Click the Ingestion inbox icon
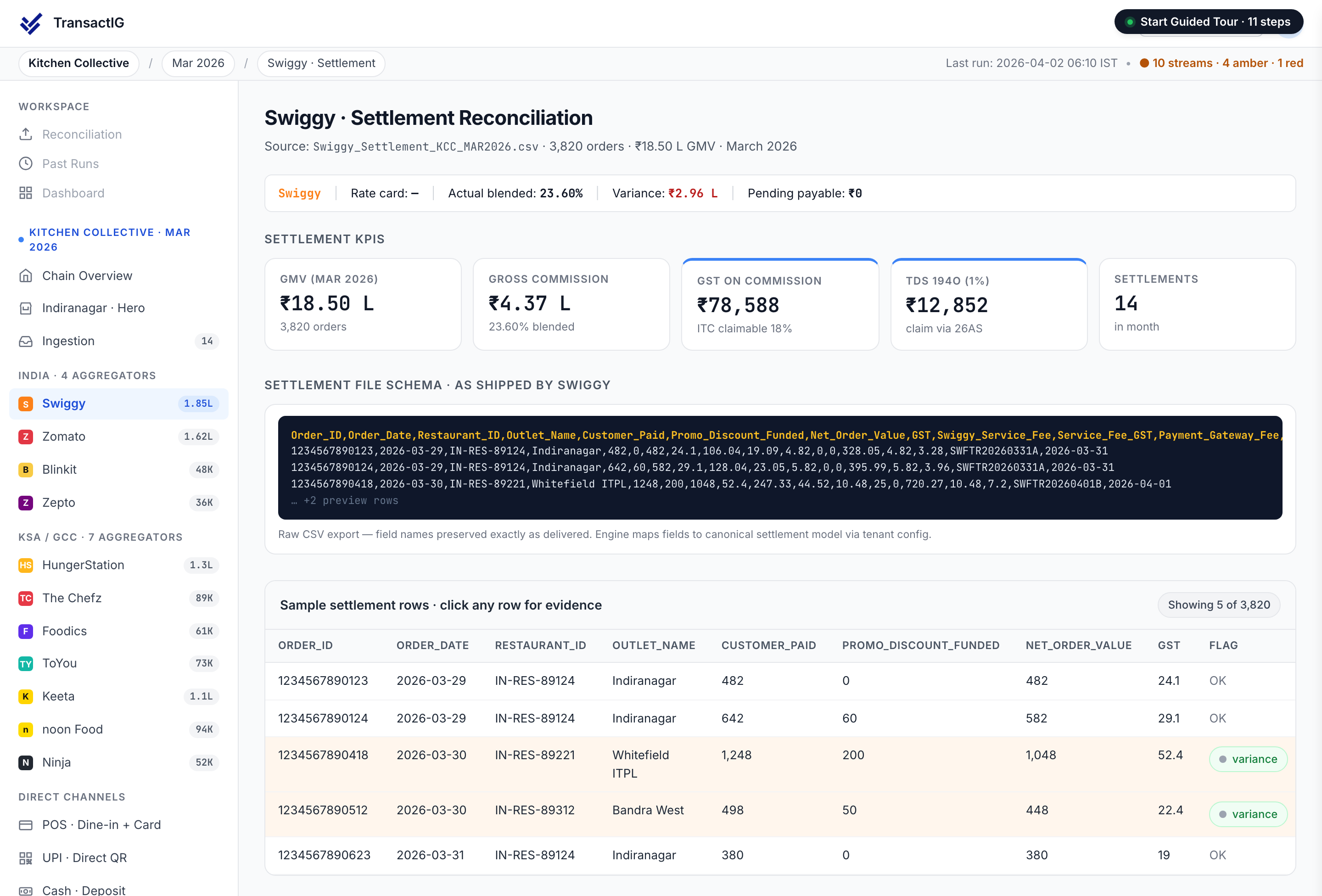The width and height of the screenshot is (1322, 896). 26,342
